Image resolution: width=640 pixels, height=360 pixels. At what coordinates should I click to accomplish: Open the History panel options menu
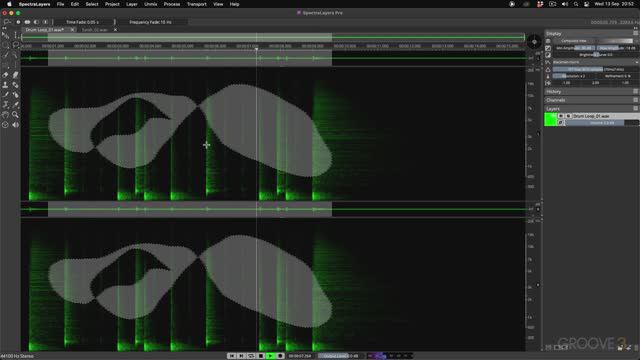[636, 91]
